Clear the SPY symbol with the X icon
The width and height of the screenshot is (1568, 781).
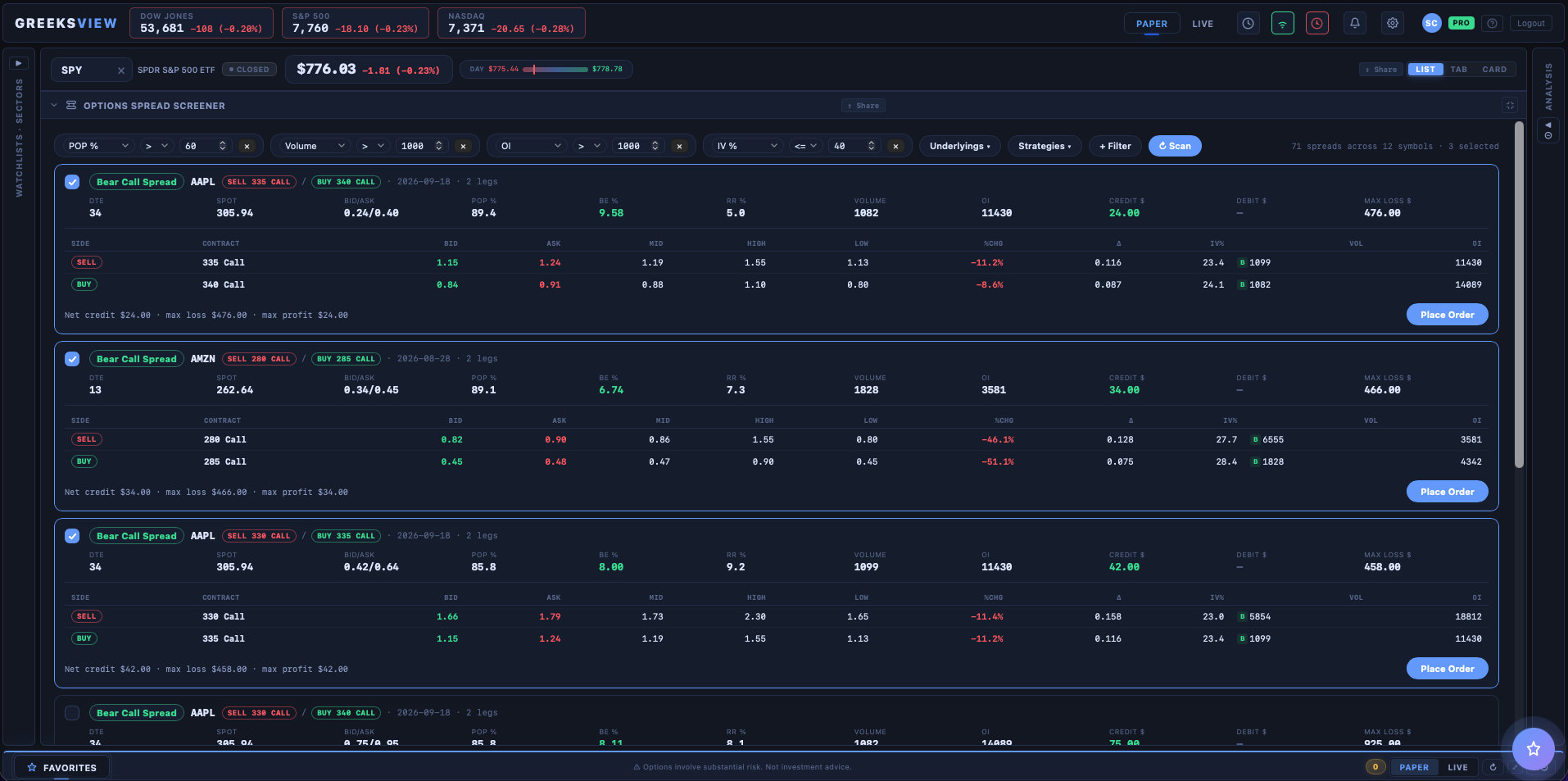[121, 70]
